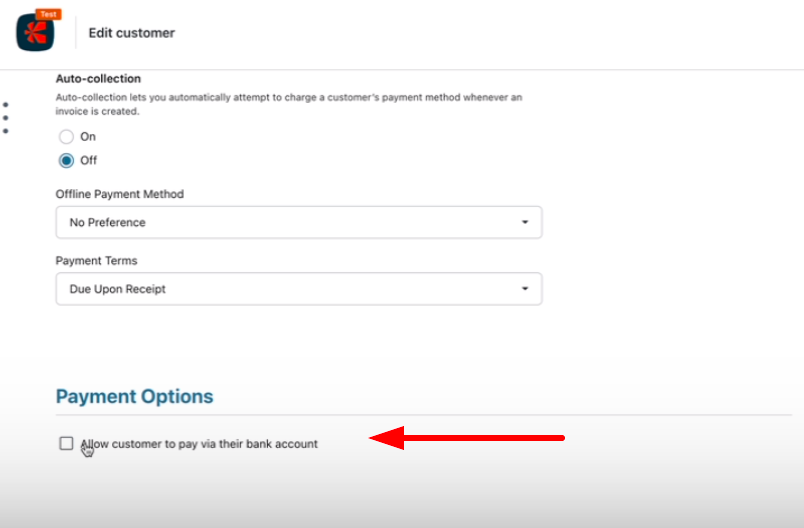804x528 pixels.
Task: Select the Off radio button
Action: tap(66, 160)
